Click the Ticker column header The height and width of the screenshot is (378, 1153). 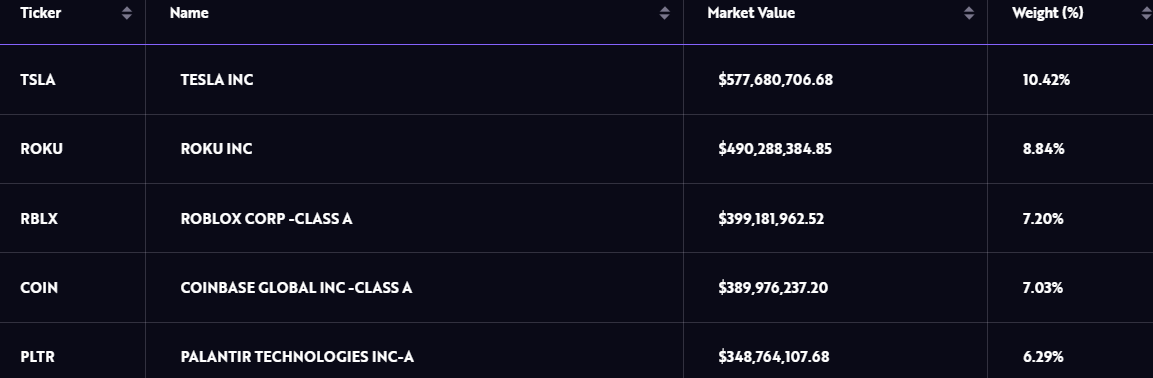click(40, 13)
